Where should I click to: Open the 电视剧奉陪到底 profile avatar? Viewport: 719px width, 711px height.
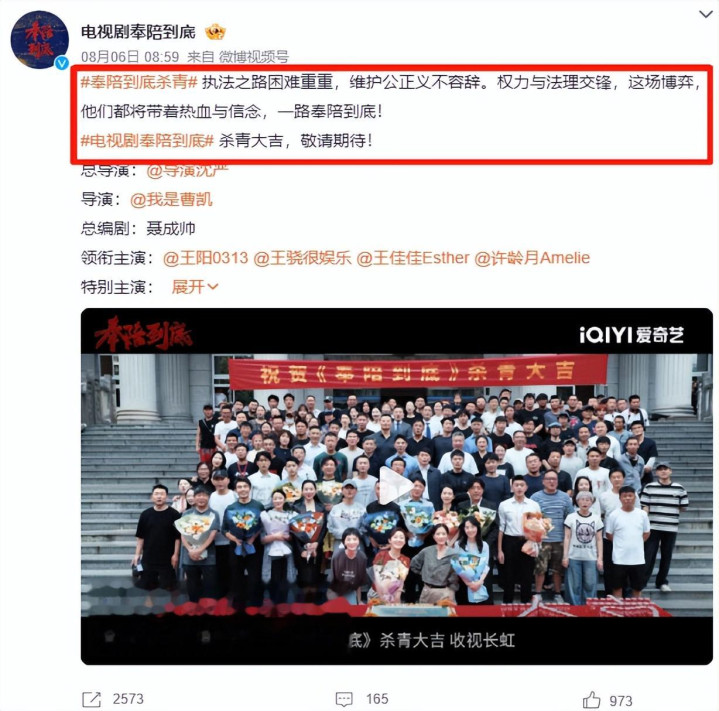pos(40,39)
